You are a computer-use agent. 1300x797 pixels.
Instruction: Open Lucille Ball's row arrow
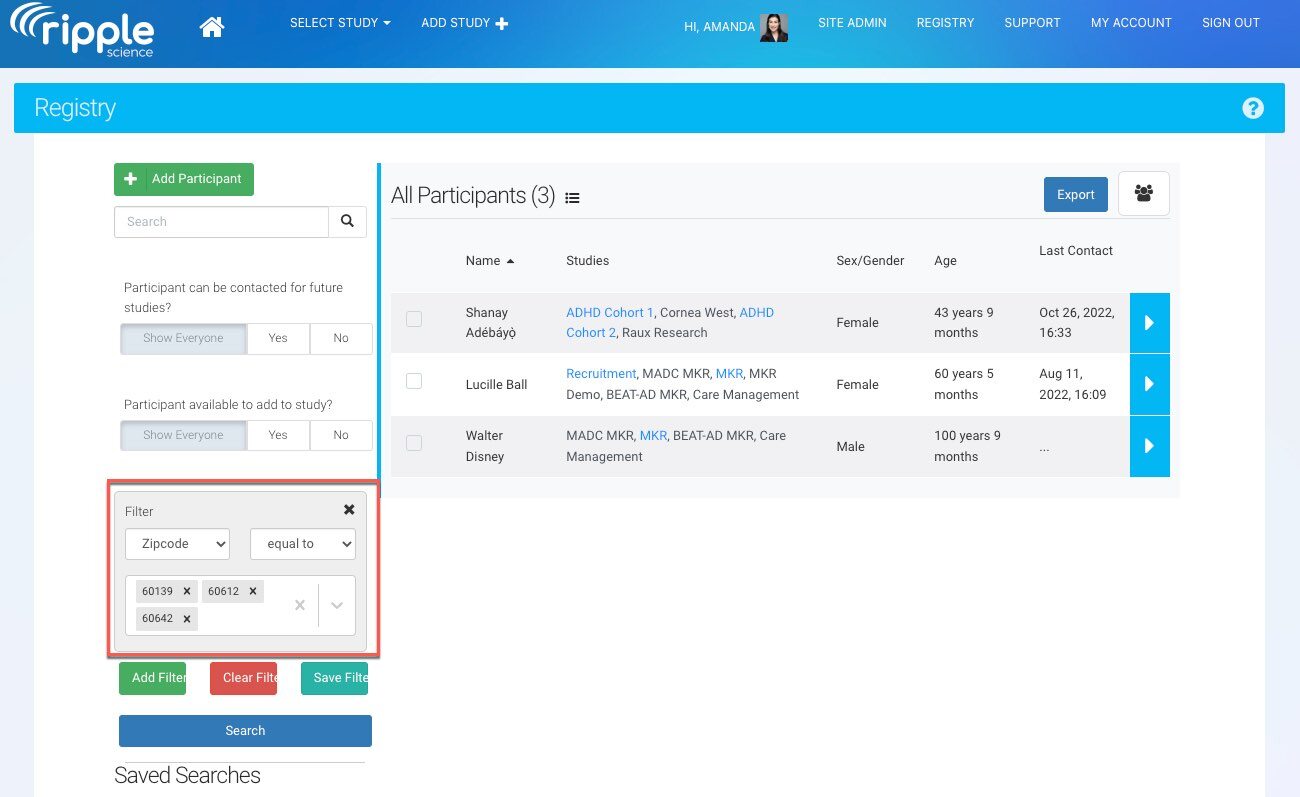pyautogui.click(x=1149, y=384)
